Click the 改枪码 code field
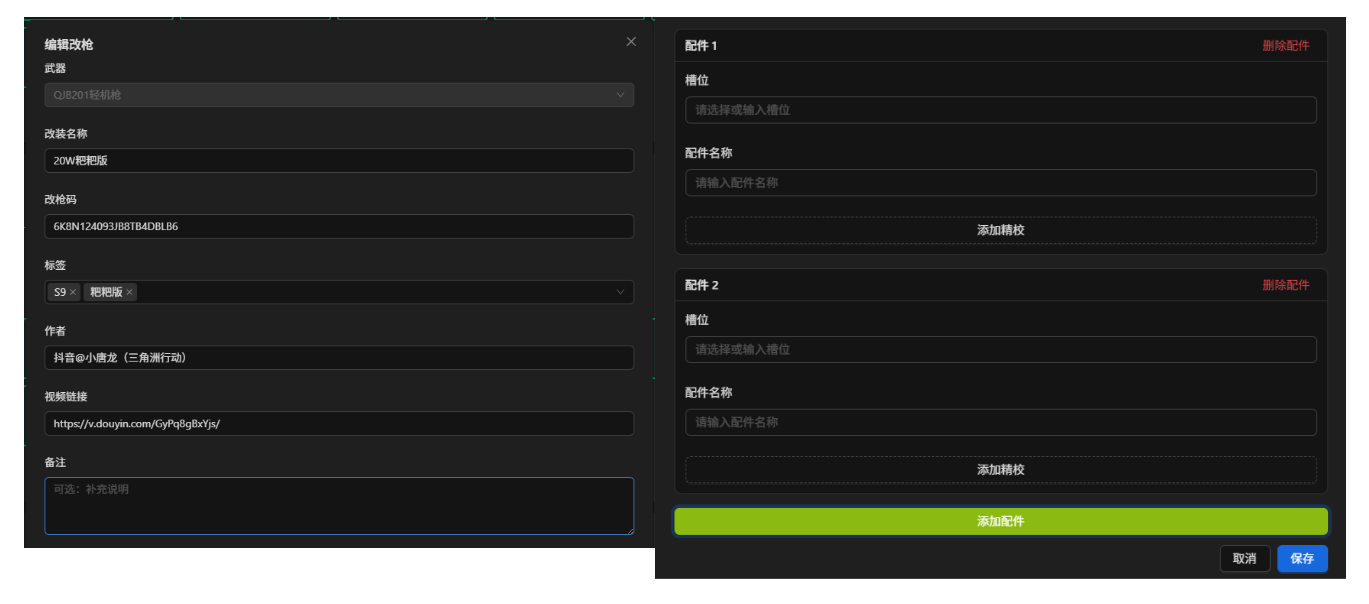Viewport: 1369px width, 604px height. [x=339, y=226]
